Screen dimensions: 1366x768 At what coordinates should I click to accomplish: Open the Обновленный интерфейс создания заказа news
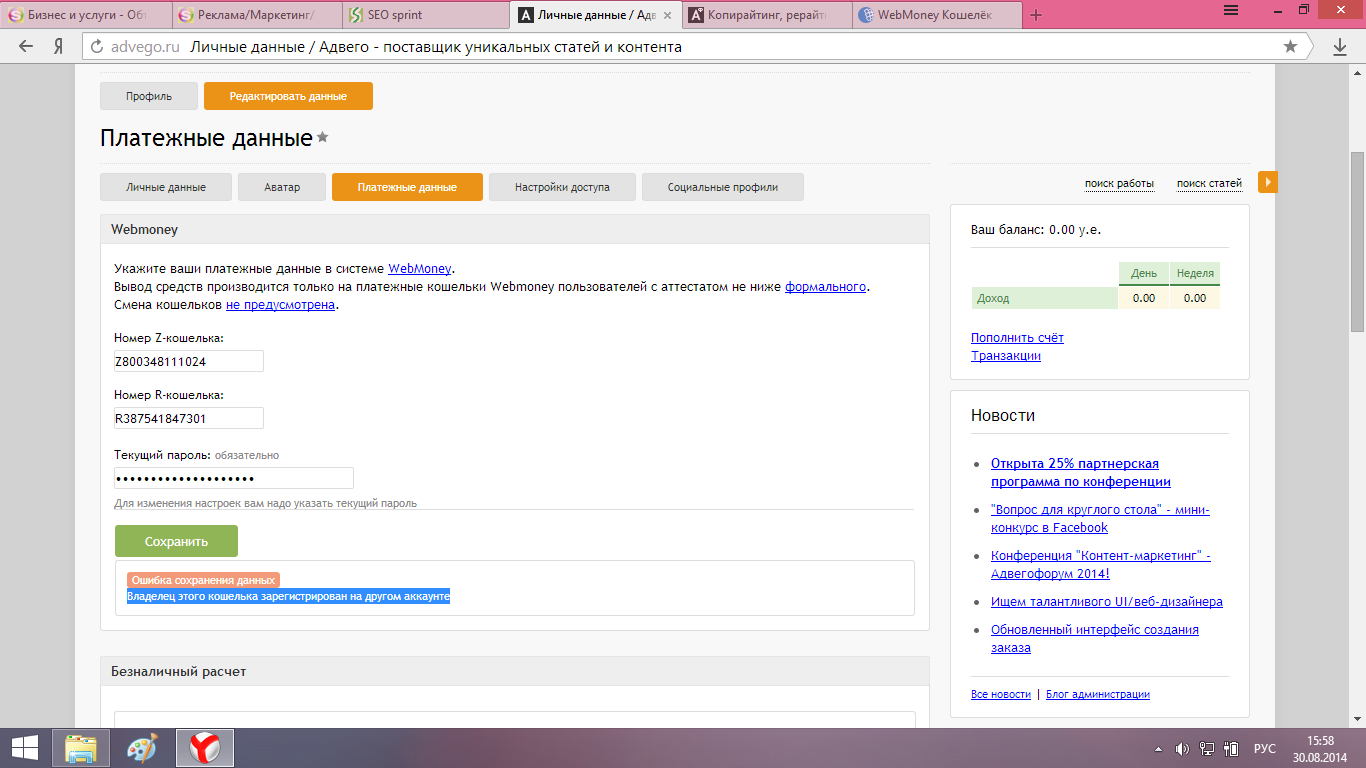point(1095,638)
